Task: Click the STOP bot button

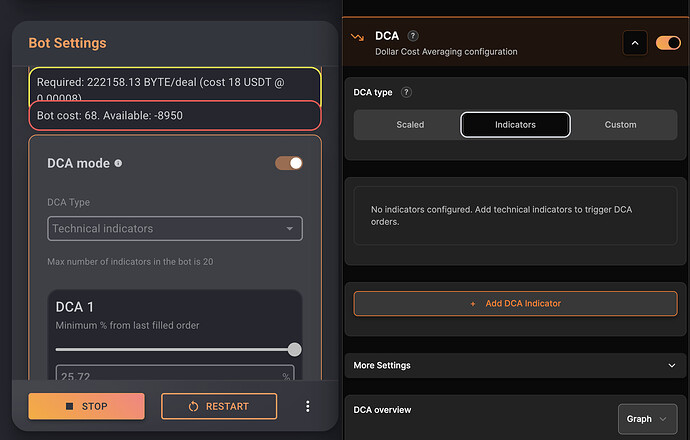Action: click(x=86, y=406)
